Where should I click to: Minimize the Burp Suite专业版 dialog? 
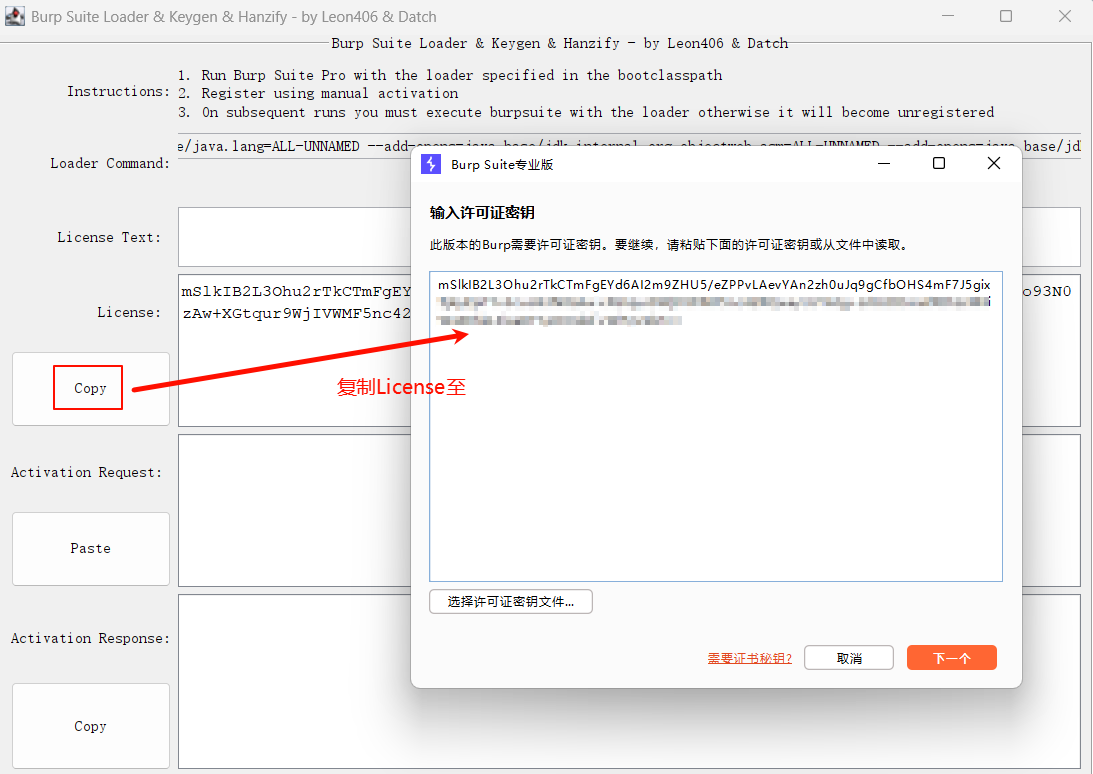(884, 163)
